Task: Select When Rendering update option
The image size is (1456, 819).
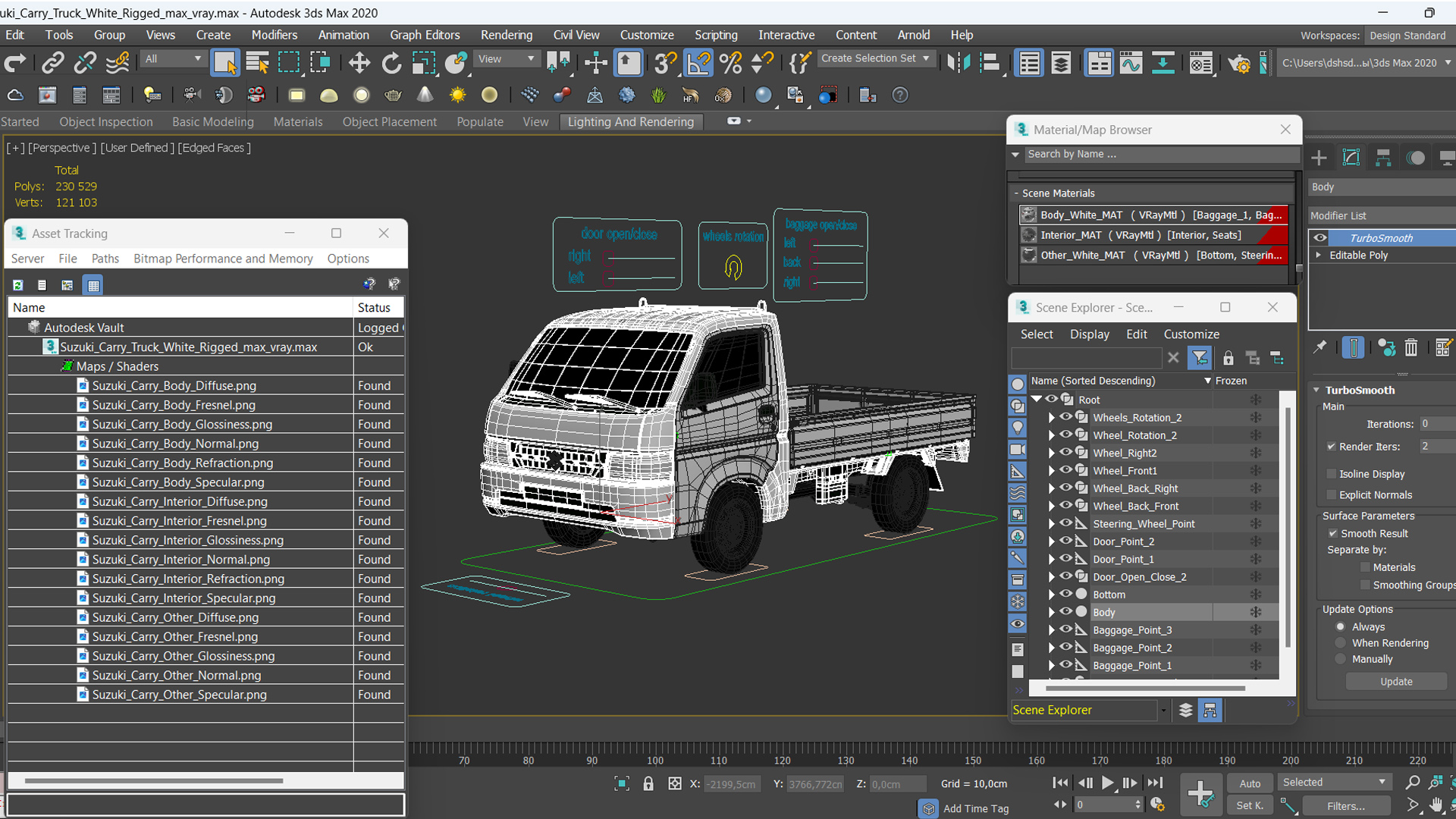Action: [x=1341, y=643]
